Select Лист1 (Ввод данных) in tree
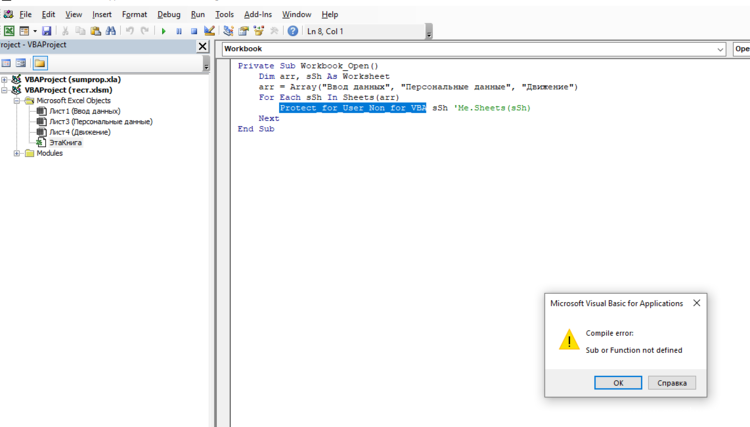This screenshot has width=750, height=427. [x=85, y=111]
